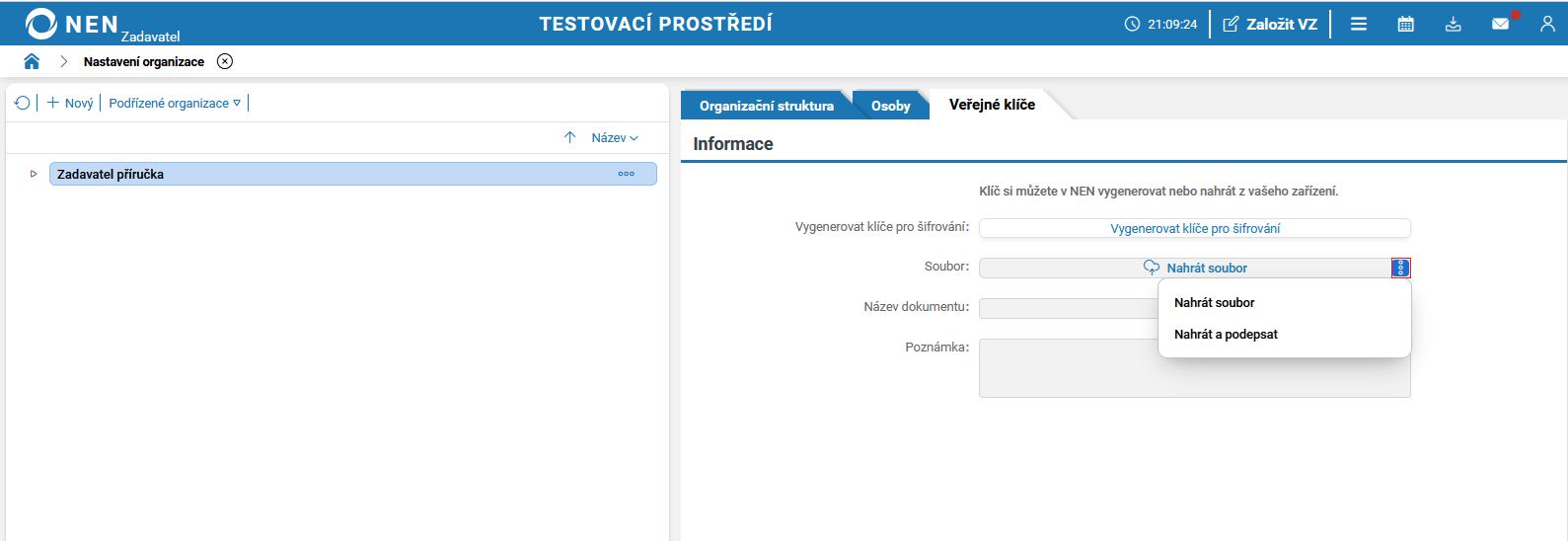Switch to Organizační struktura tab
Image resolution: width=1568 pixels, height=541 pixels.
(x=767, y=106)
